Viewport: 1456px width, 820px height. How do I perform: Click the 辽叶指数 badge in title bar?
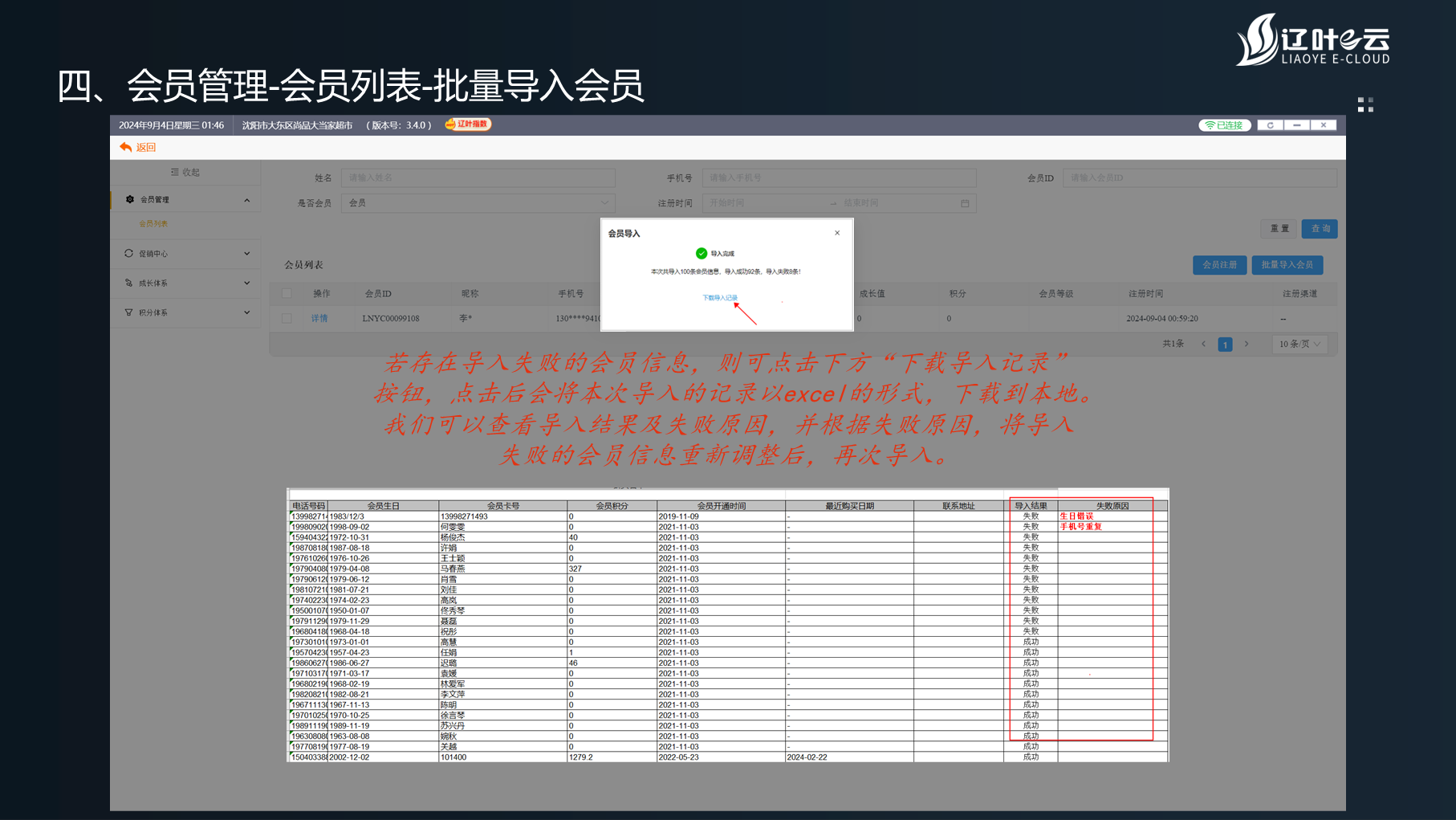pyautogui.click(x=468, y=124)
